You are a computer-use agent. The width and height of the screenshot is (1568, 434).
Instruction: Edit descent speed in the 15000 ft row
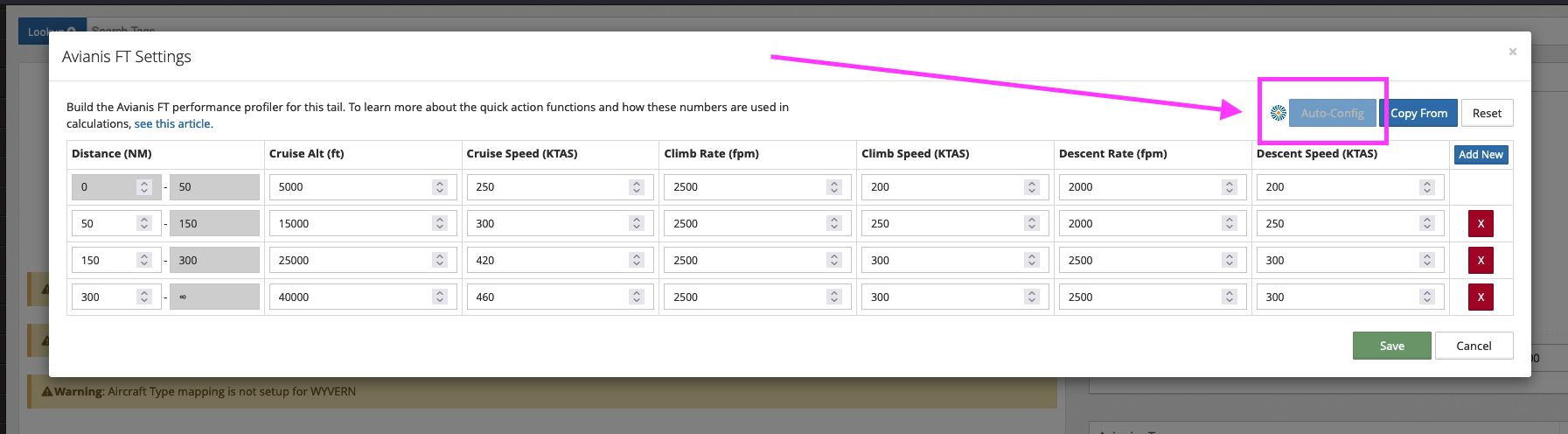pyautogui.click(x=1350, y=223)
